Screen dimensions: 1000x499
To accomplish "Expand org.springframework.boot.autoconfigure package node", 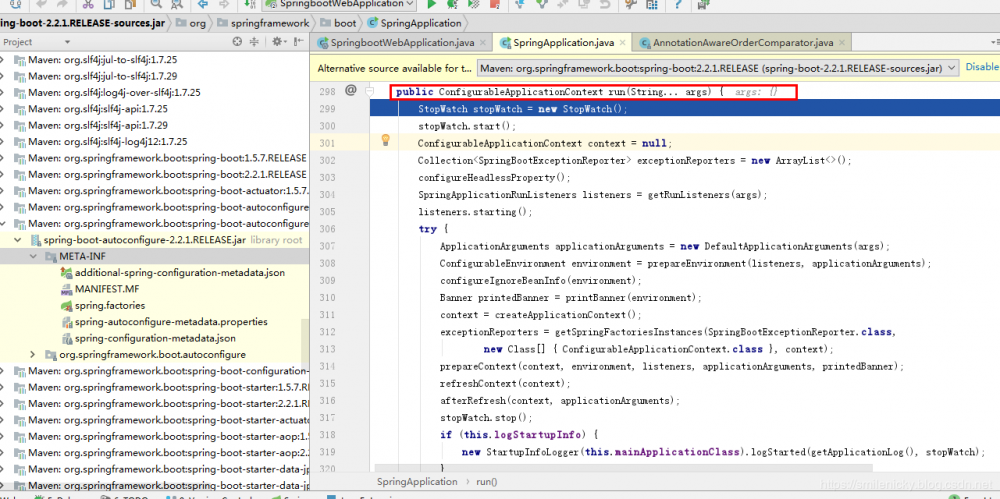I will [x=33, y=354].
